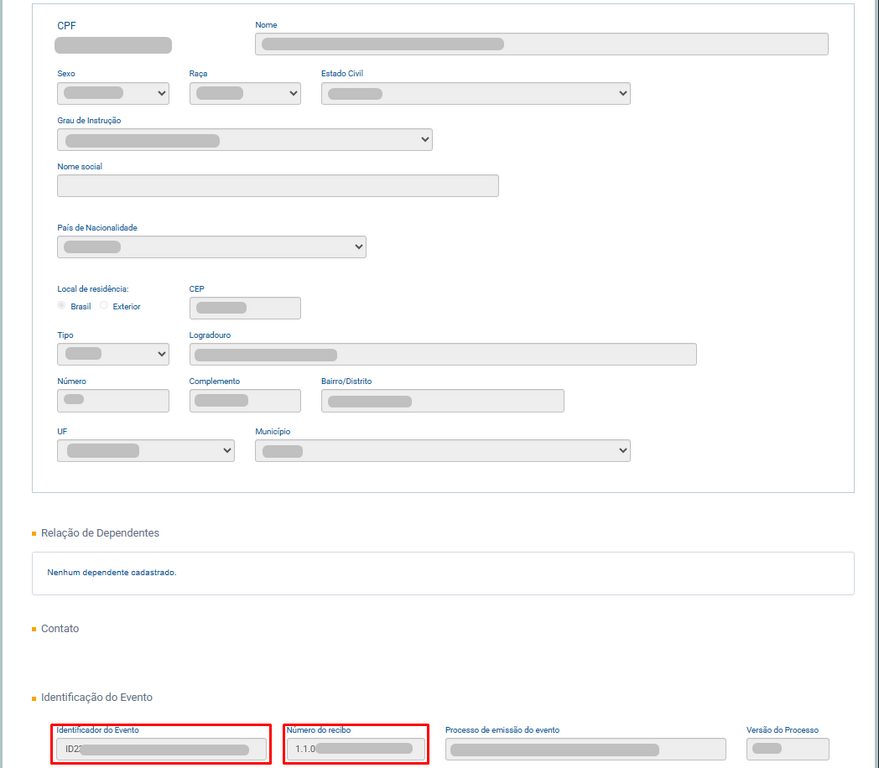
Task: Click the Logradouro text field
Action: coord(442,354)
